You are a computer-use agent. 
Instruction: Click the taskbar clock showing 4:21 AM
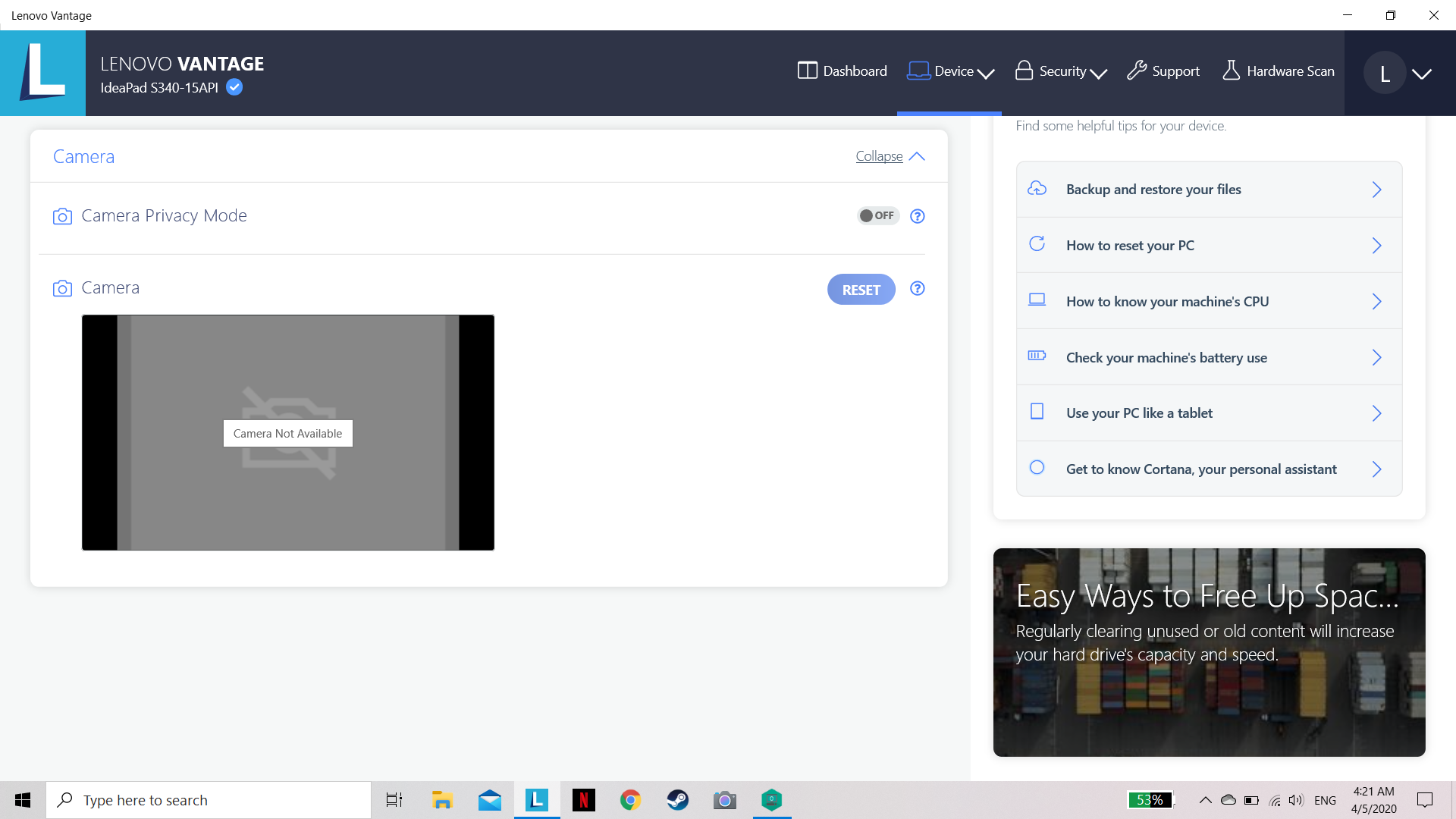pos(1374,800)
